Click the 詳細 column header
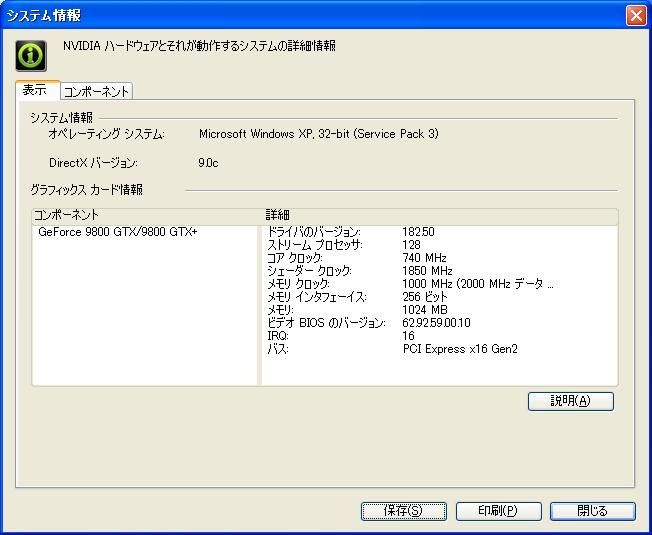Screen dimensions: 652x535 (x=440, y=216)
